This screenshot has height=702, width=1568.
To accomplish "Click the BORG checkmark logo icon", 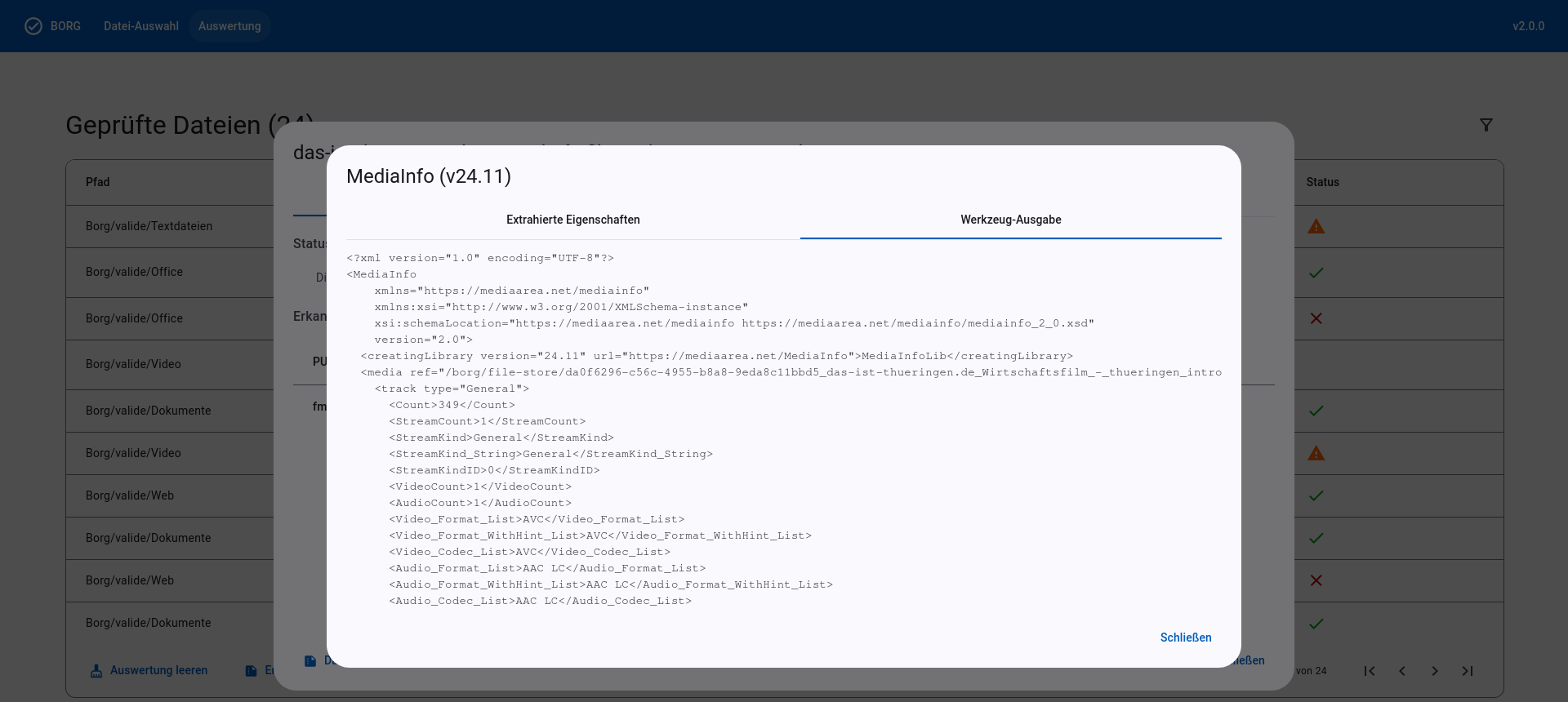I will (x=33, y=26).
